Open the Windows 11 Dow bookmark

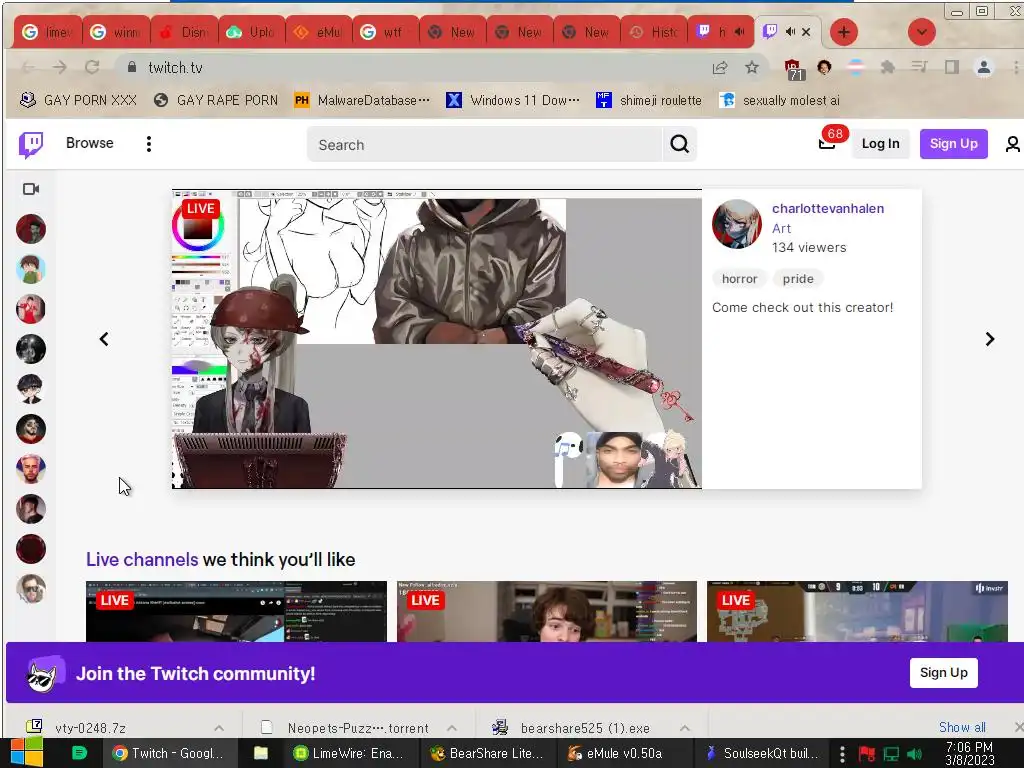click(x=513, y=100)
